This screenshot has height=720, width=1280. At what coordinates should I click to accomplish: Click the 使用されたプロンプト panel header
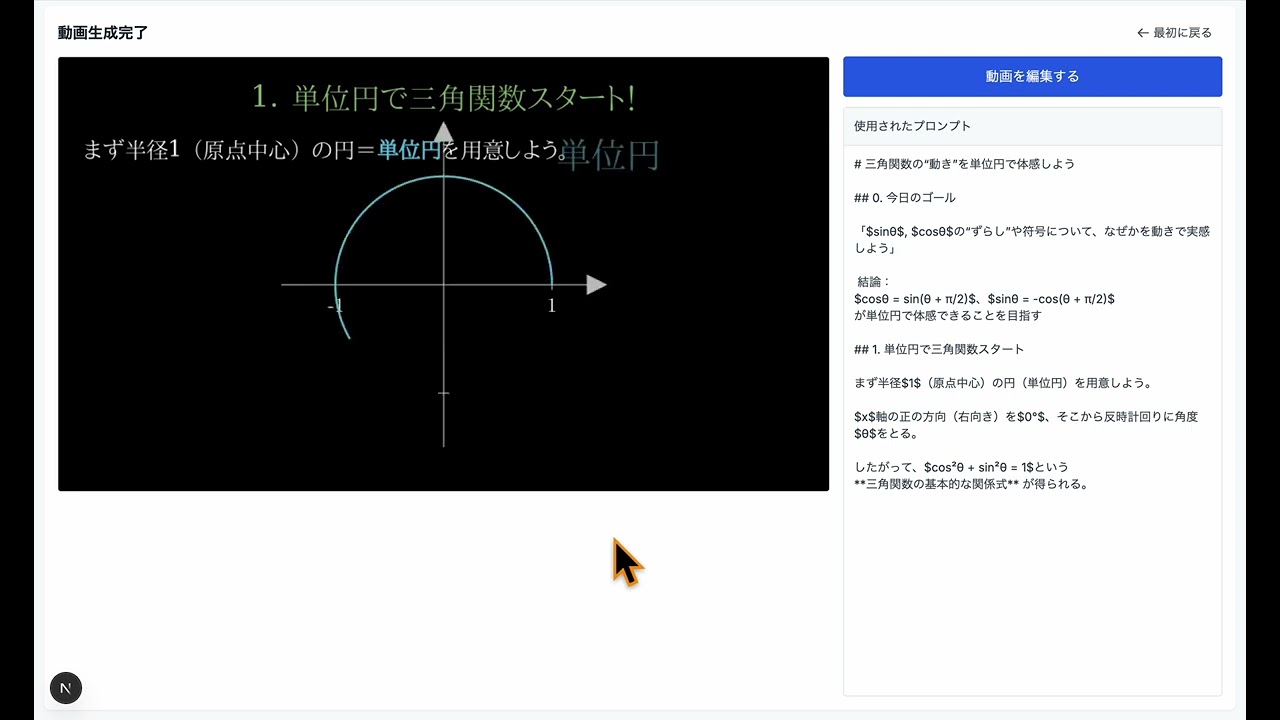[1032, 126]
